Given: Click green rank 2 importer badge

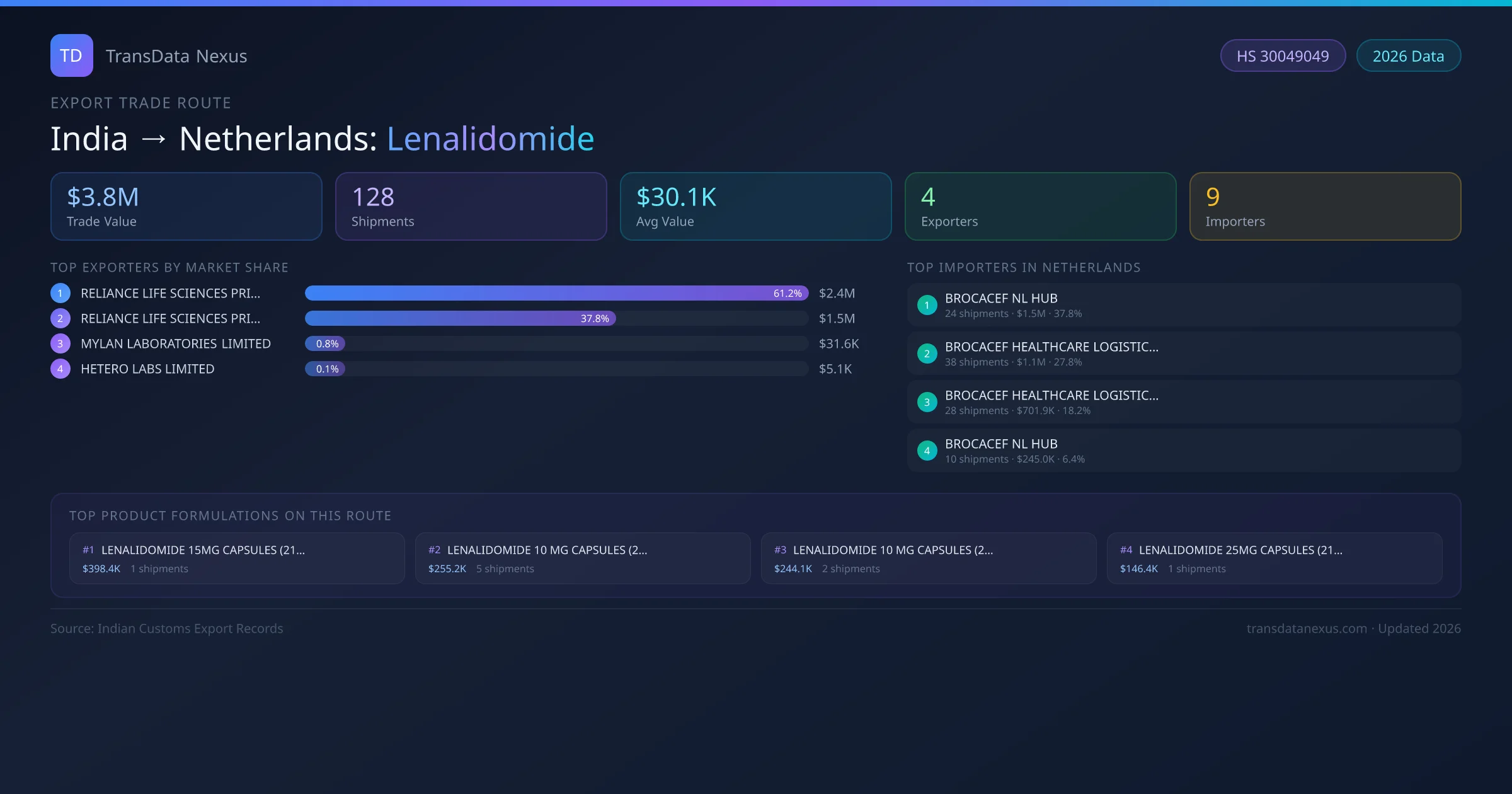Looking at the screenshot, I should click(x=927, y=354).
